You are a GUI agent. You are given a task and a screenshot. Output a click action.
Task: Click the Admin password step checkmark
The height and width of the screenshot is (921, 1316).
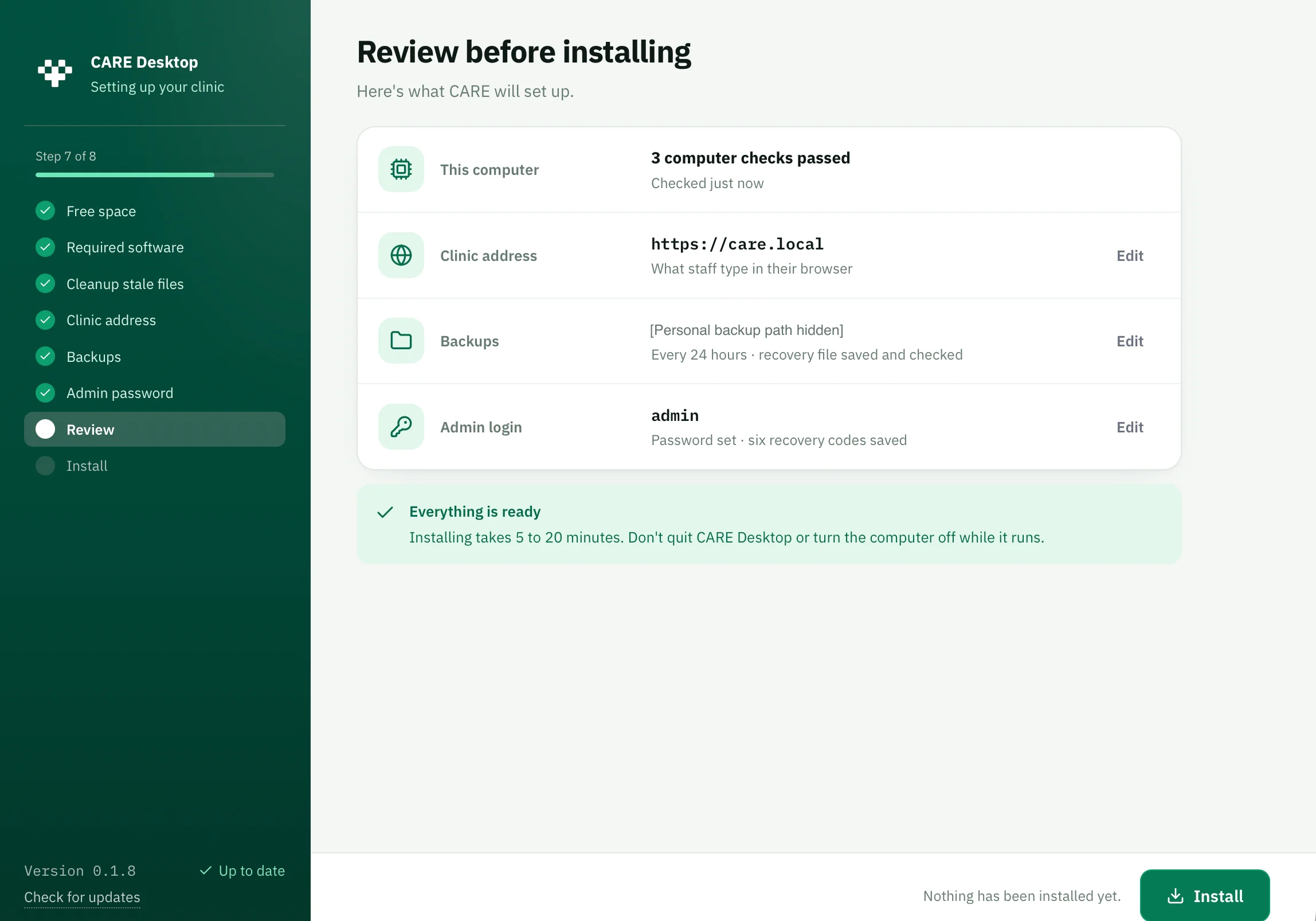(45, 393)
